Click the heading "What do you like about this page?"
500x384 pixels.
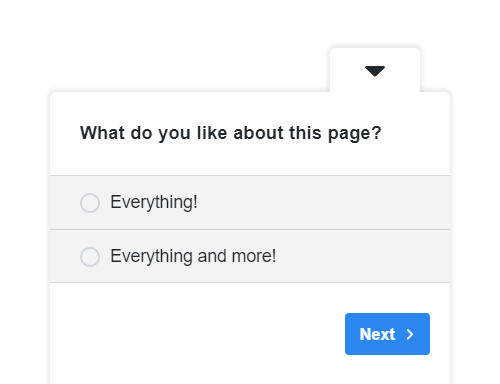pos(230,133)
